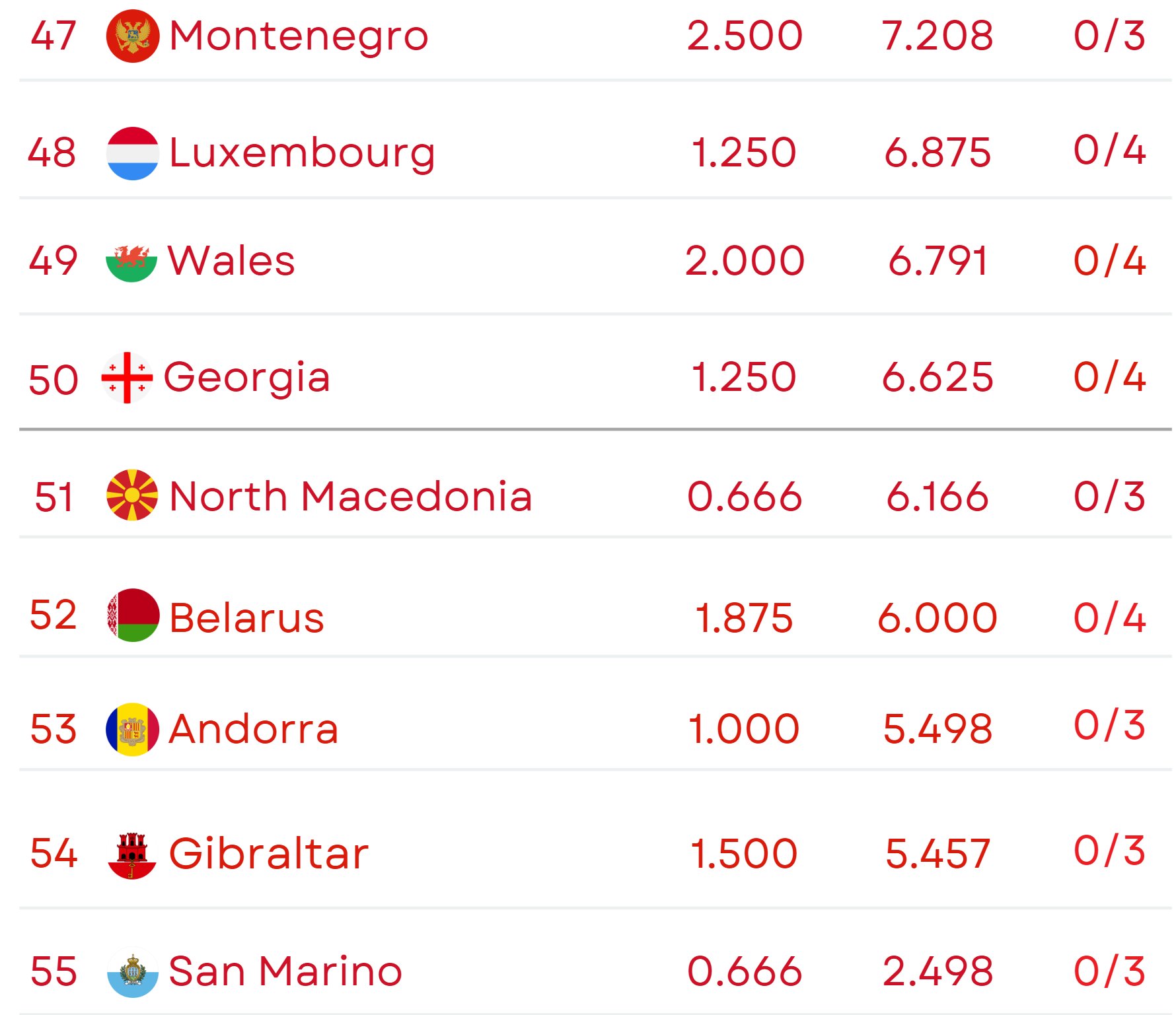Click the Wales country name
The height and width of the screenshot is (1015, 1176).
click(231, 262)
